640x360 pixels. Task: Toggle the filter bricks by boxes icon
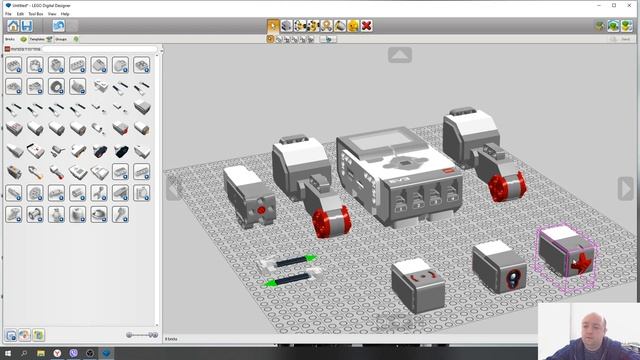click(x=11, y=336)
